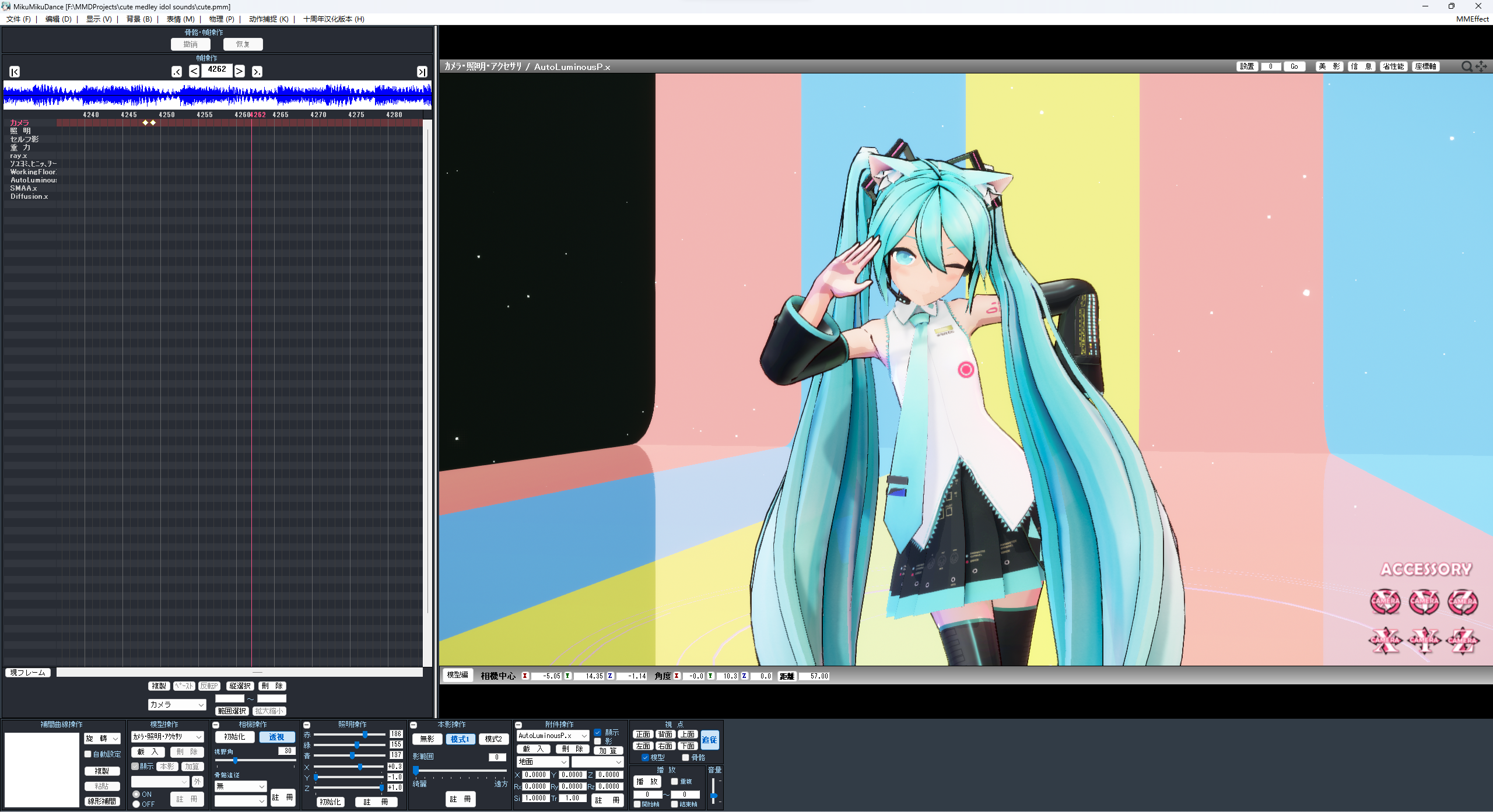This screenshot has height=812, width=1493.
Task: Open the 物理 (P) menu
Action: tap(222, 19)
